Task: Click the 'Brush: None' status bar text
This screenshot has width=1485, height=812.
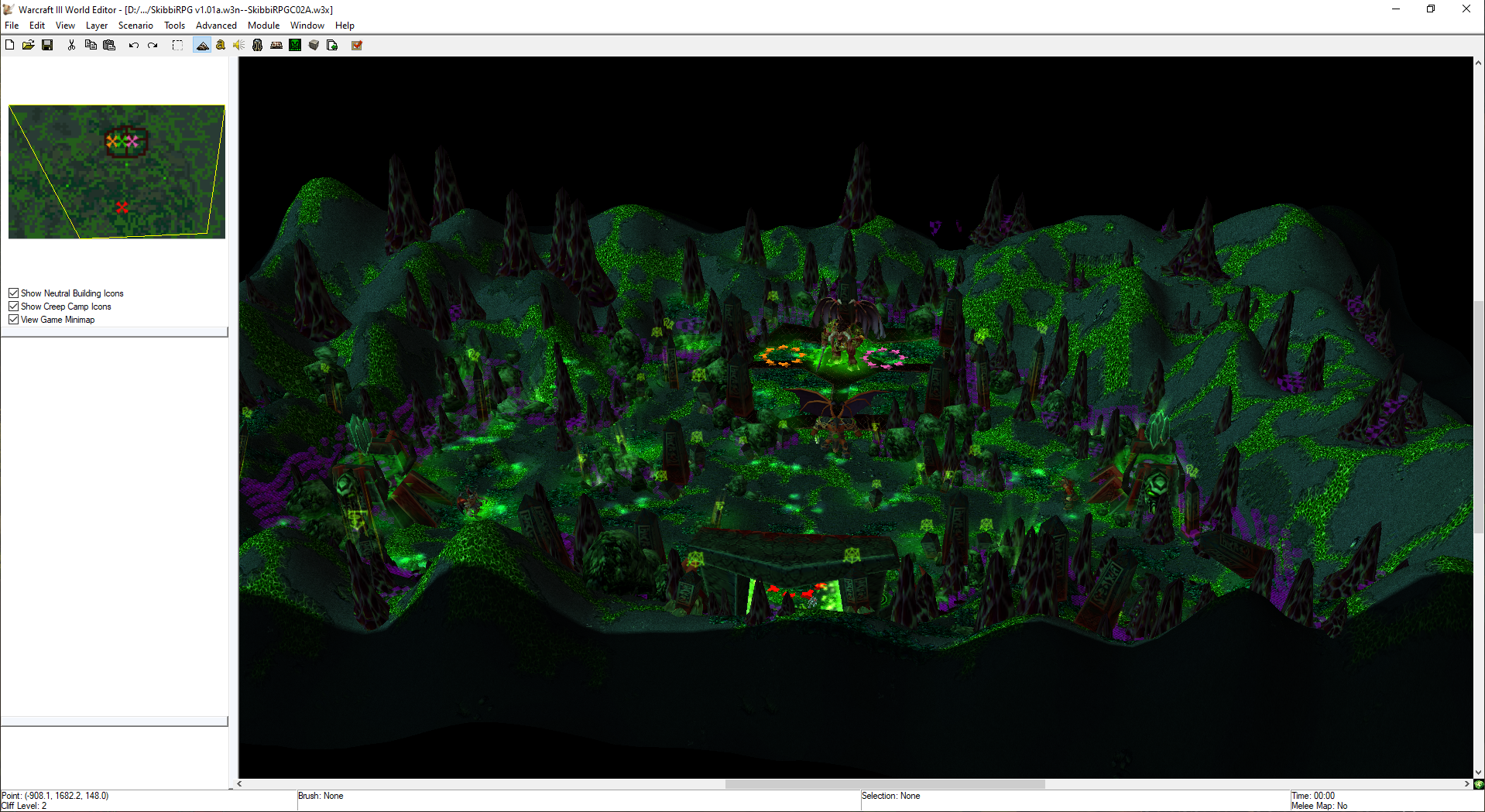Action: (x=321, y=796)
